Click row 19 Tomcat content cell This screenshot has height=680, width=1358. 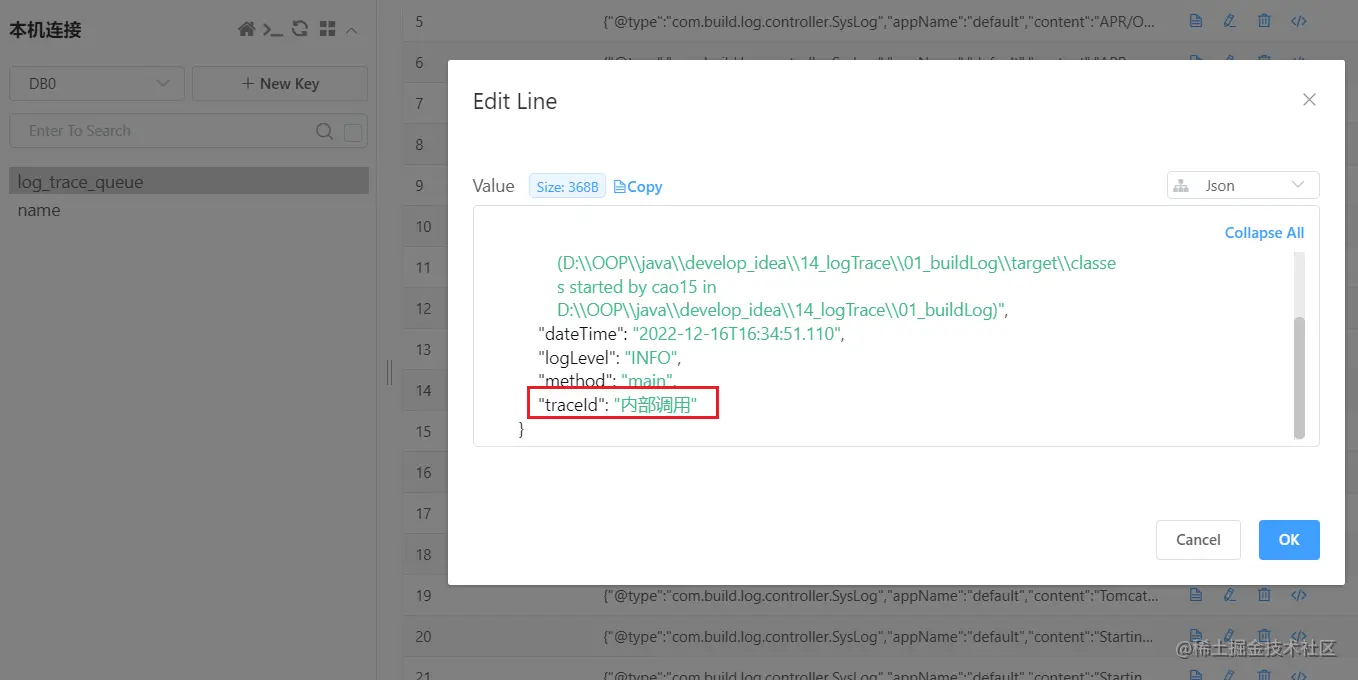881,595
